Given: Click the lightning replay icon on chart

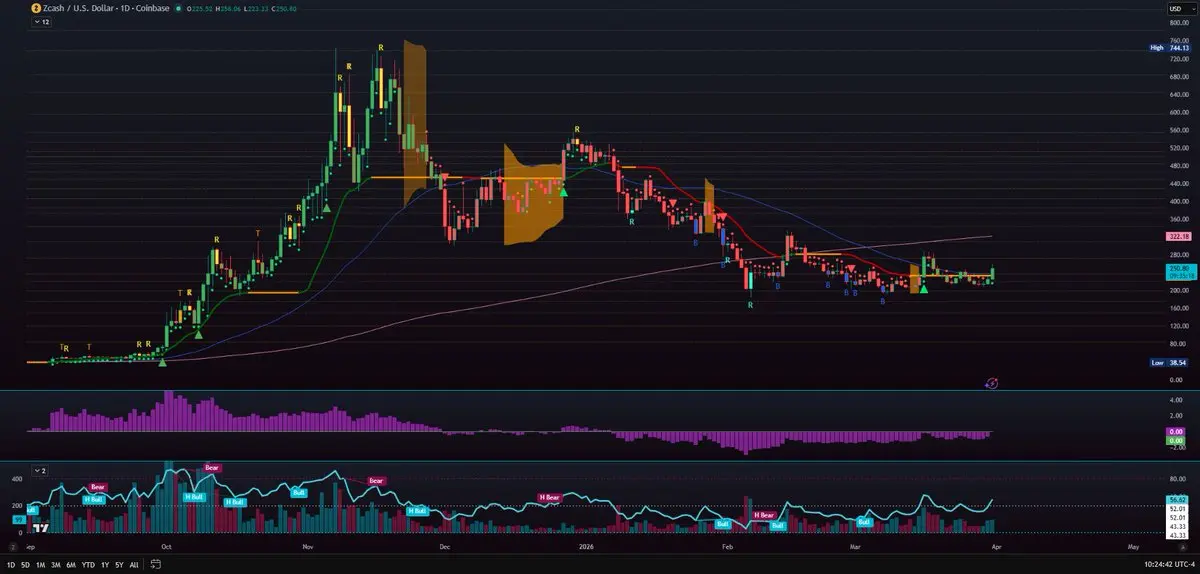Looking at the screenshot, I should click(991, 382).
